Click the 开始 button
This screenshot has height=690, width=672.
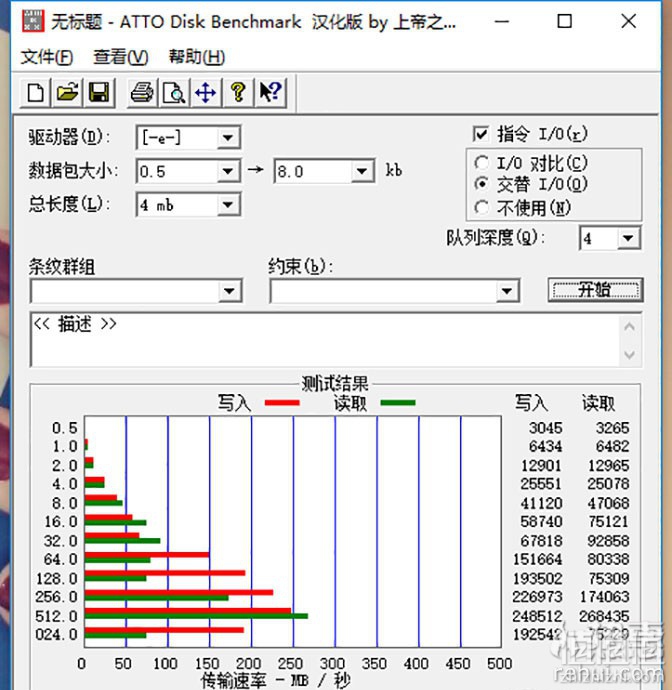pyautogui.click(x=595, y=290)
